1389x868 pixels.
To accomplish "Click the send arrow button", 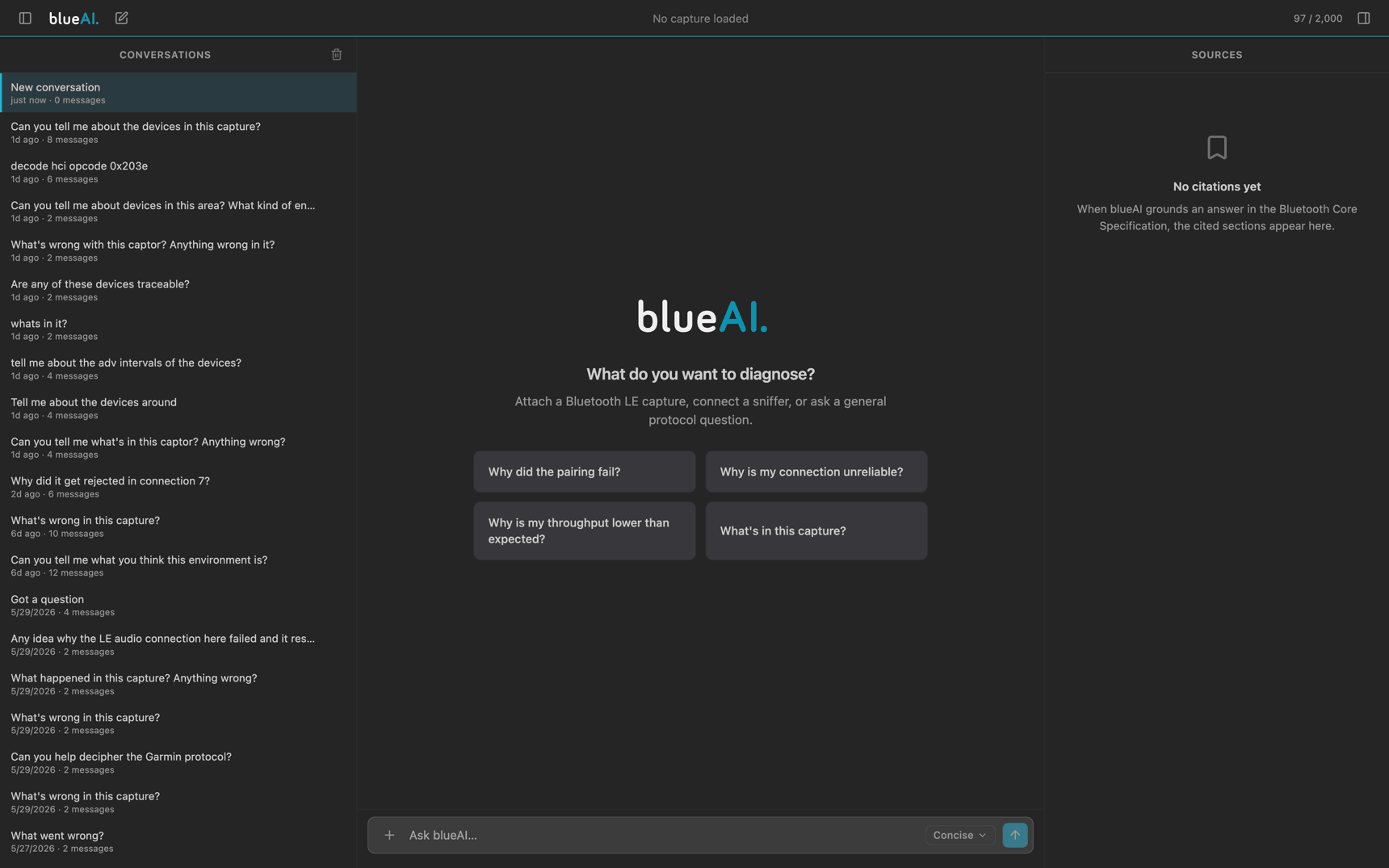I will pos(1014,835).
